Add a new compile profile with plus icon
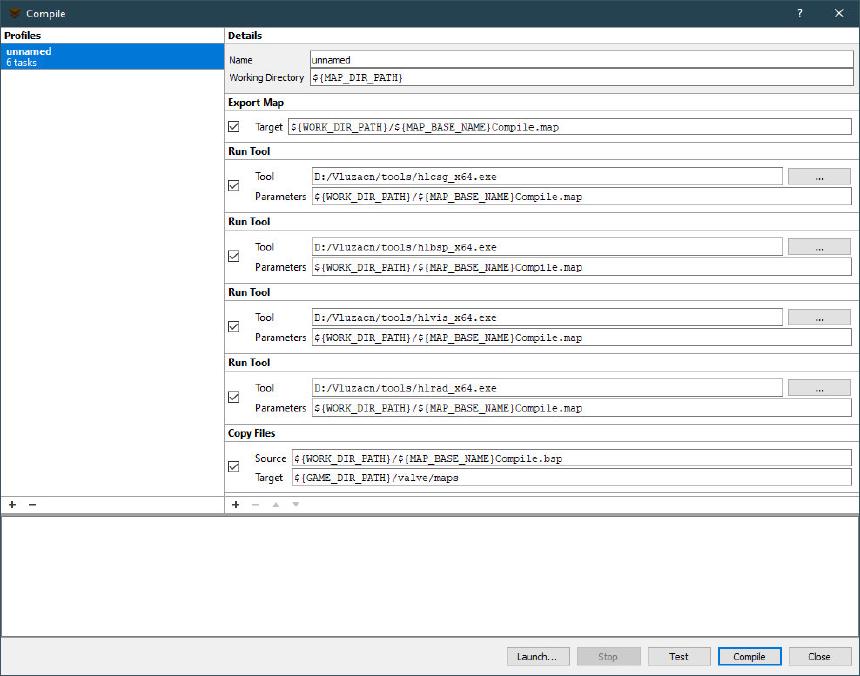This screenshot has height=676, width=860. point(12,504)
